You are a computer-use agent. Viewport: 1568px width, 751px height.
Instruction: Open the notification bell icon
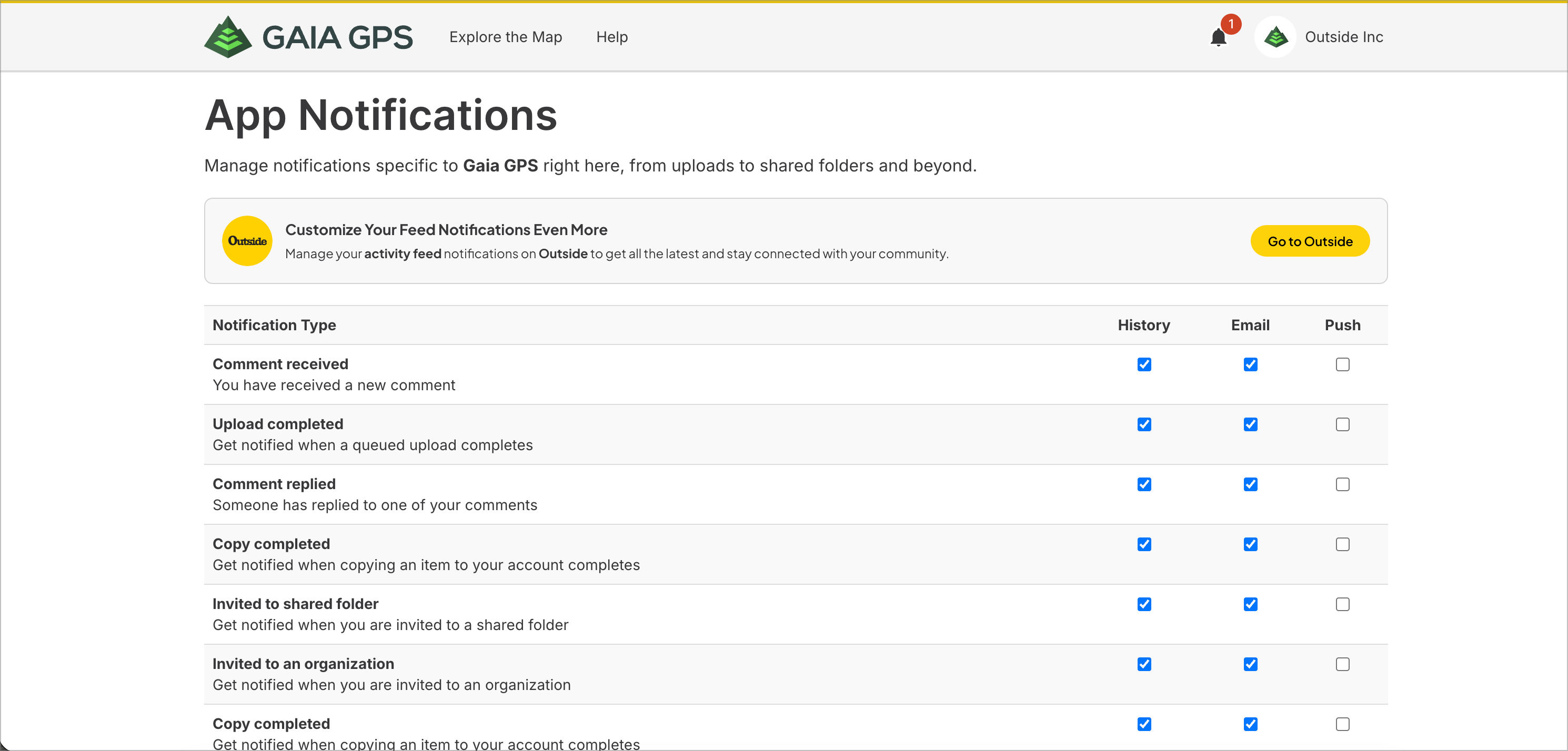(x=1218, y=38)
